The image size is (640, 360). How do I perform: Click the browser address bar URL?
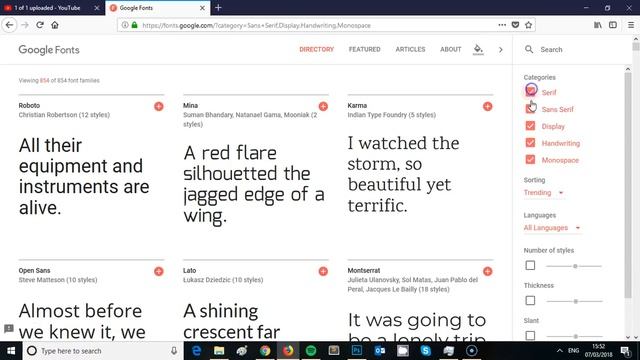coord(256,25)
